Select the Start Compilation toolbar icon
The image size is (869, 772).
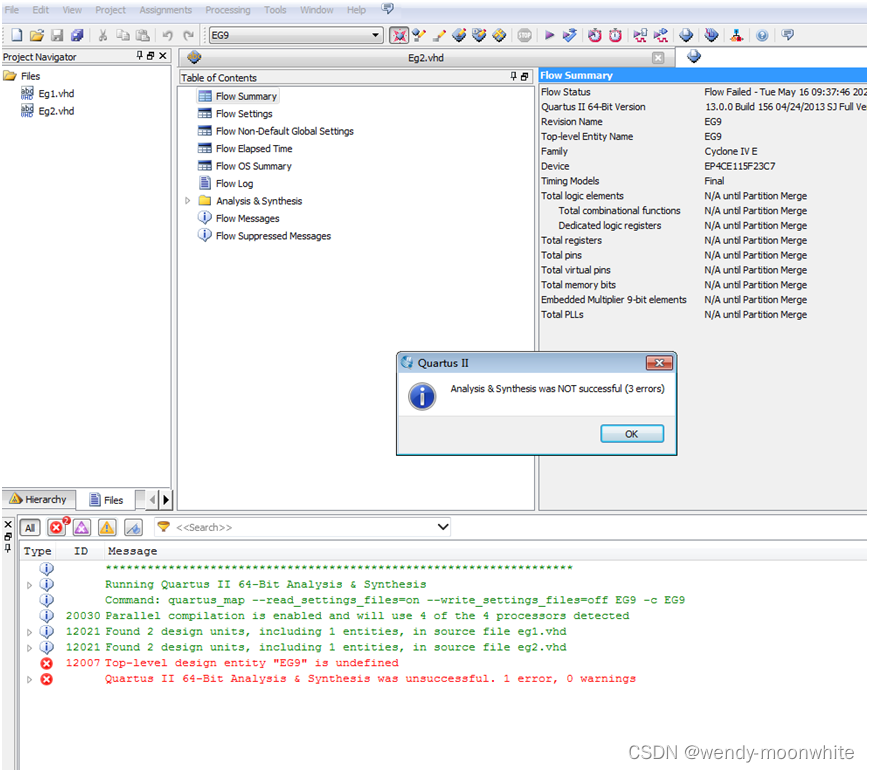click(x=549, y=35)
